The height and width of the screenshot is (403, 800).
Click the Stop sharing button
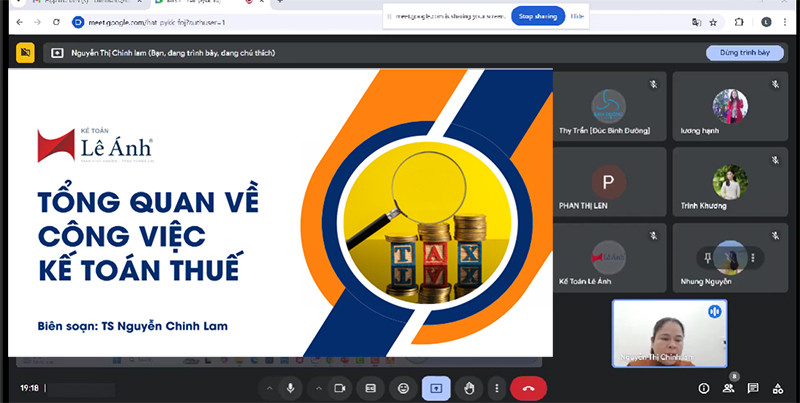(538, 15)
